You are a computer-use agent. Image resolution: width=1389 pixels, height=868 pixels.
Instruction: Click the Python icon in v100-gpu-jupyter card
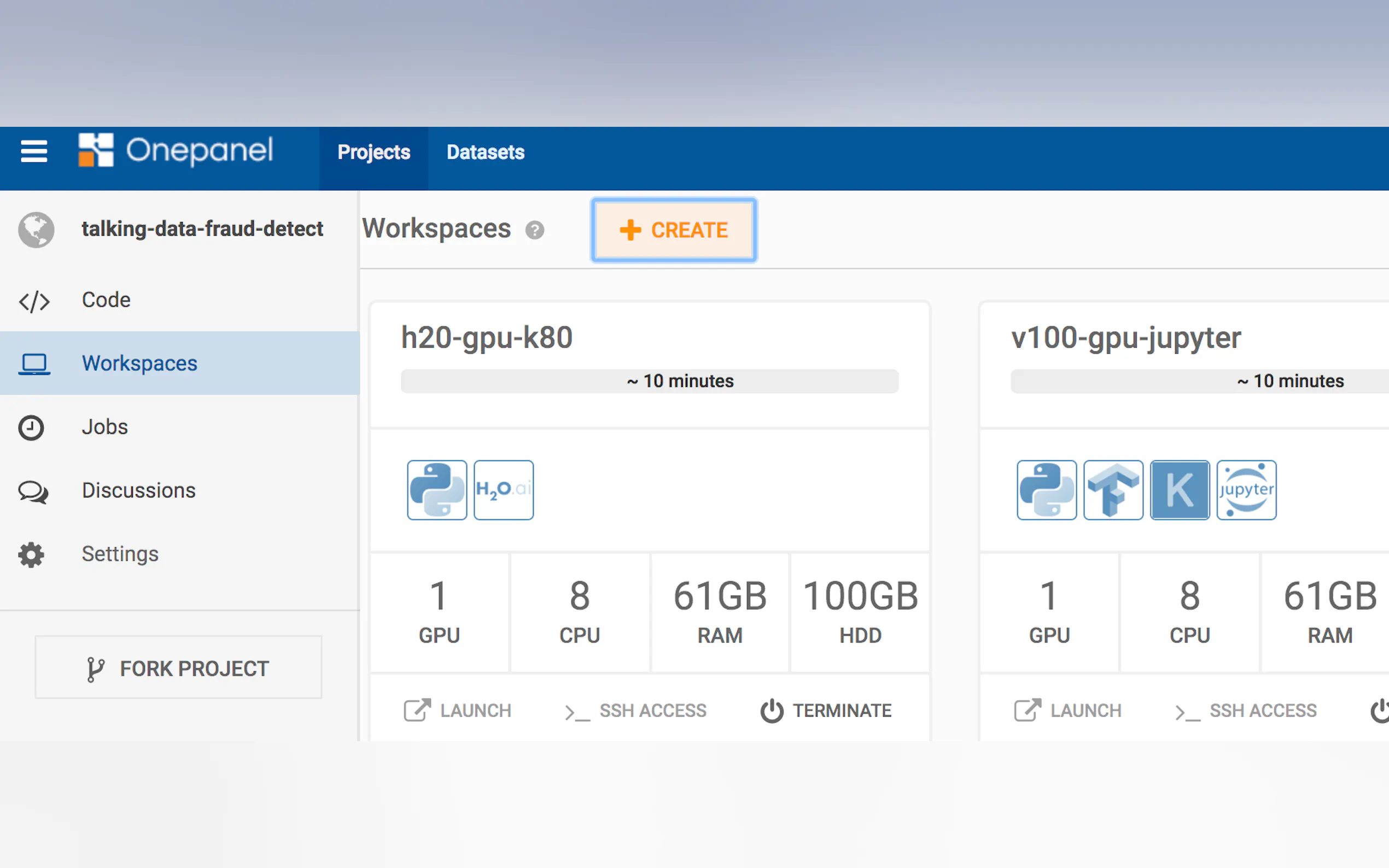[1046, 490]
